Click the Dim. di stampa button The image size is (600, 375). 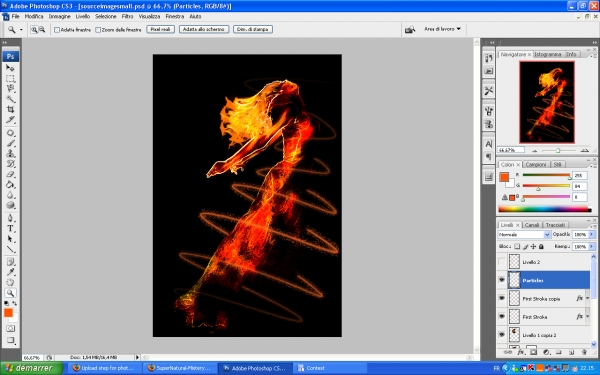(x=253, y=29)
